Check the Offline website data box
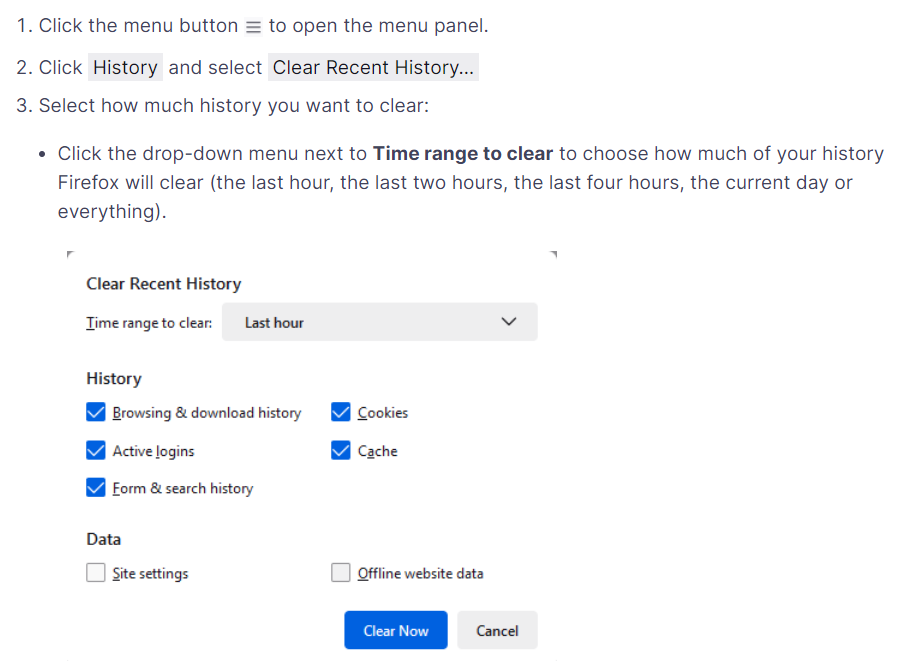Screen dimensions: 911x661 (341, 573)
